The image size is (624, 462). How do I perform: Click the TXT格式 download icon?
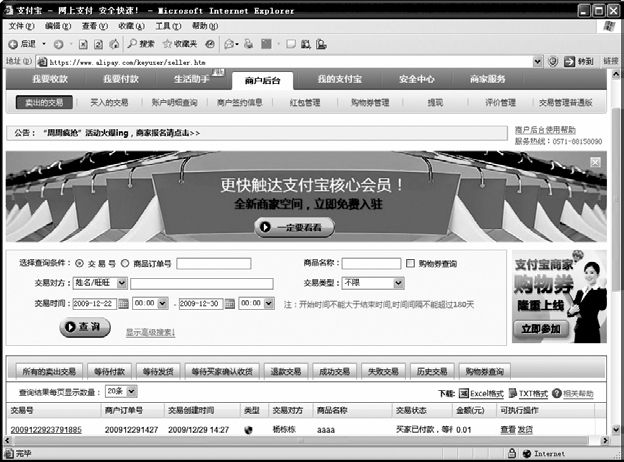(513, 393)
